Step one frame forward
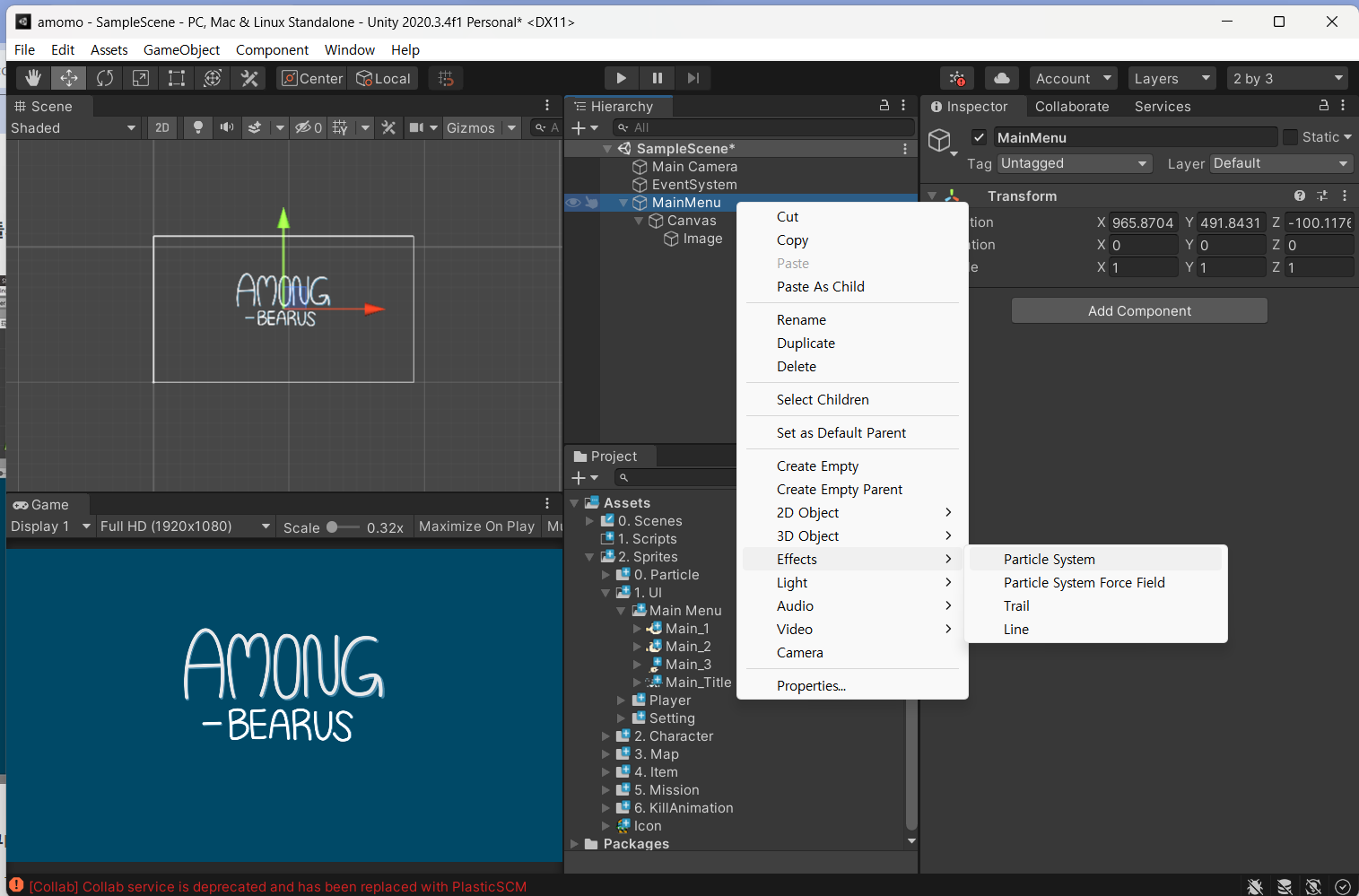This screenshot has height=896, width=1359. coord(693,78)
